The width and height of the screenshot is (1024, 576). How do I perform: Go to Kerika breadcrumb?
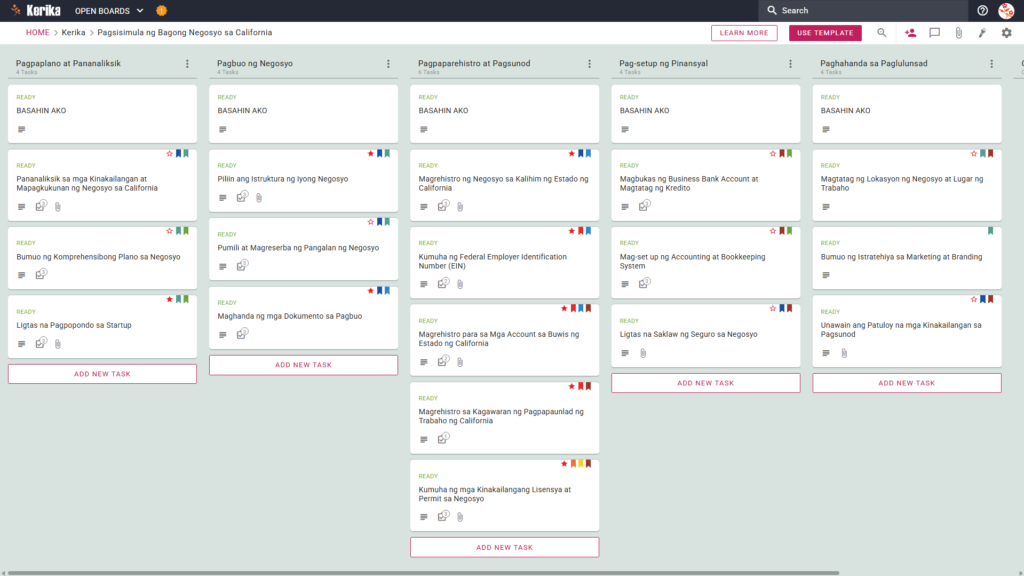pos(73,33)
